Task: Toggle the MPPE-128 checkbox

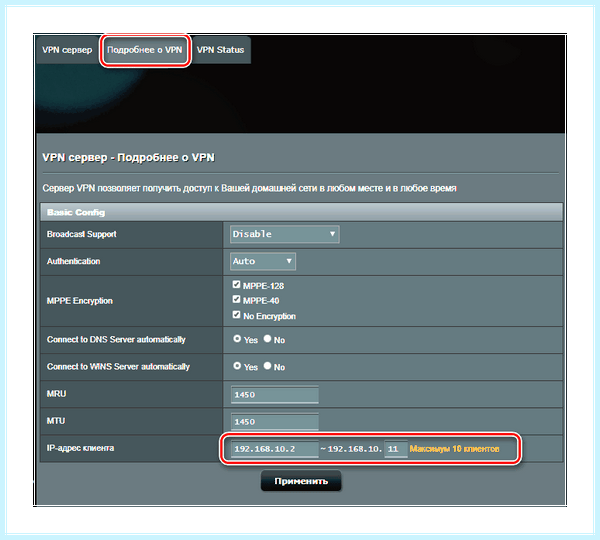Action: click(x=236, y=284)
